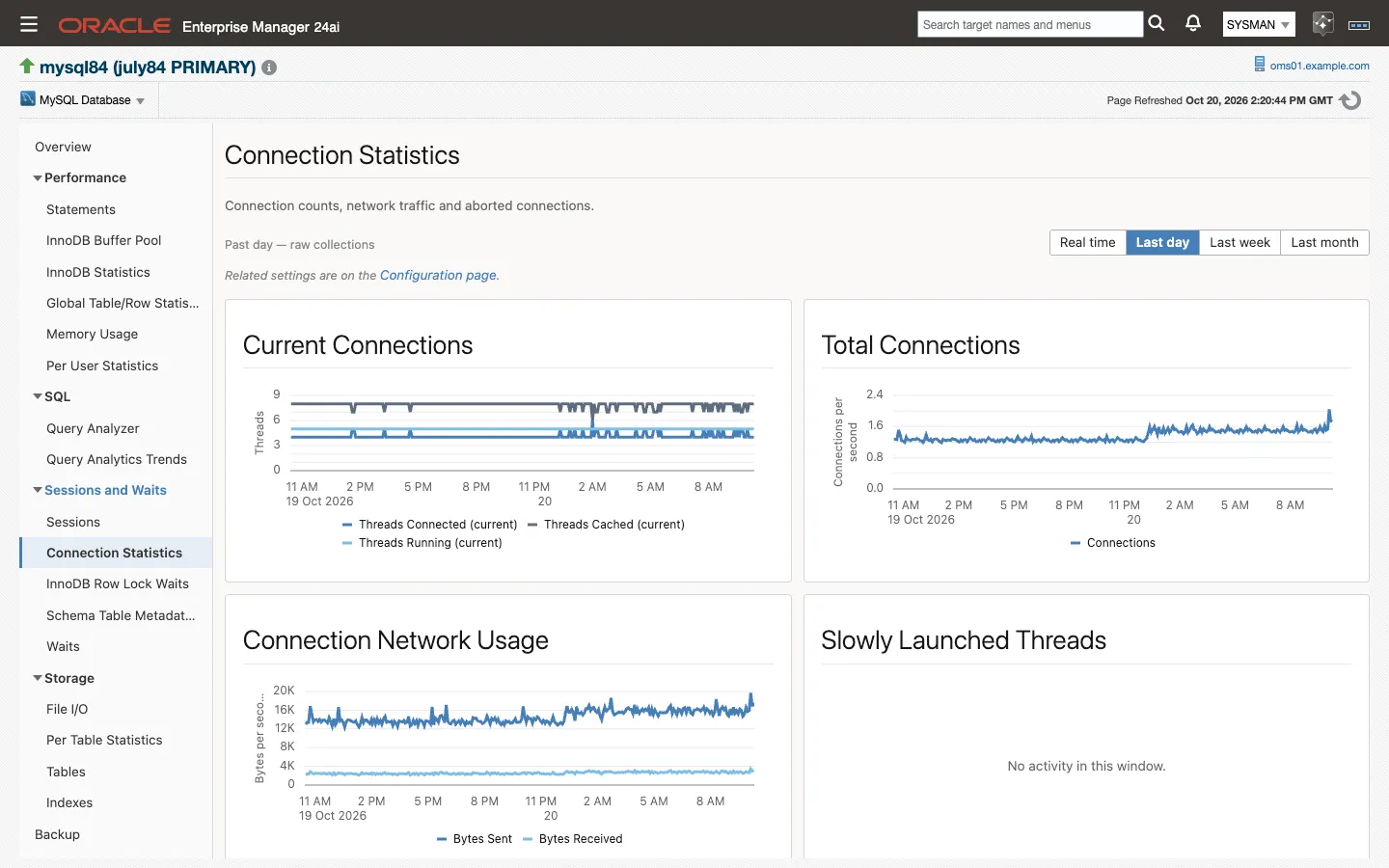The image size is (1389, 868).
Task: Open the notifications bell
Action: [1193, 24]
